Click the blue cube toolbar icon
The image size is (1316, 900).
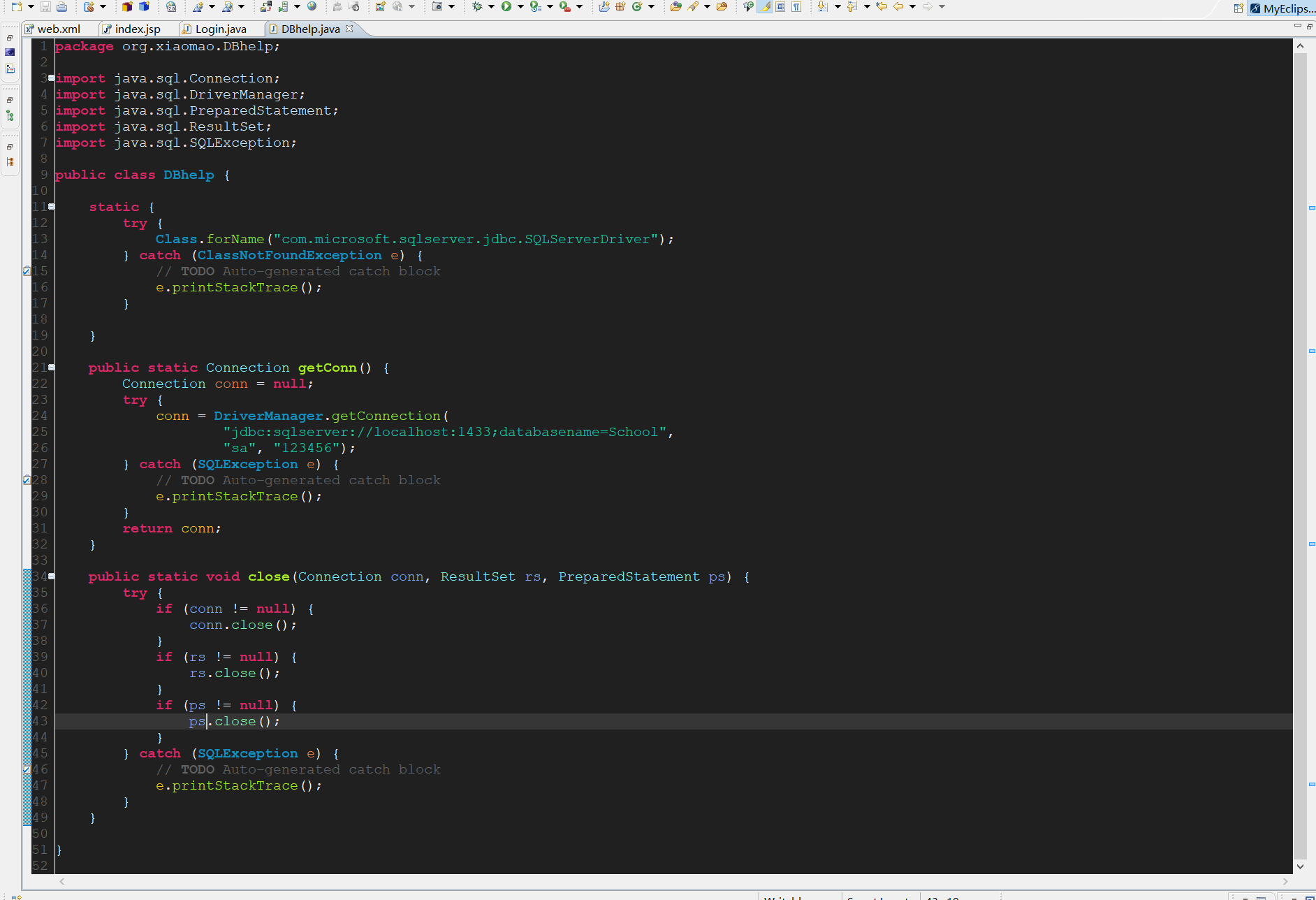point(144,7)
